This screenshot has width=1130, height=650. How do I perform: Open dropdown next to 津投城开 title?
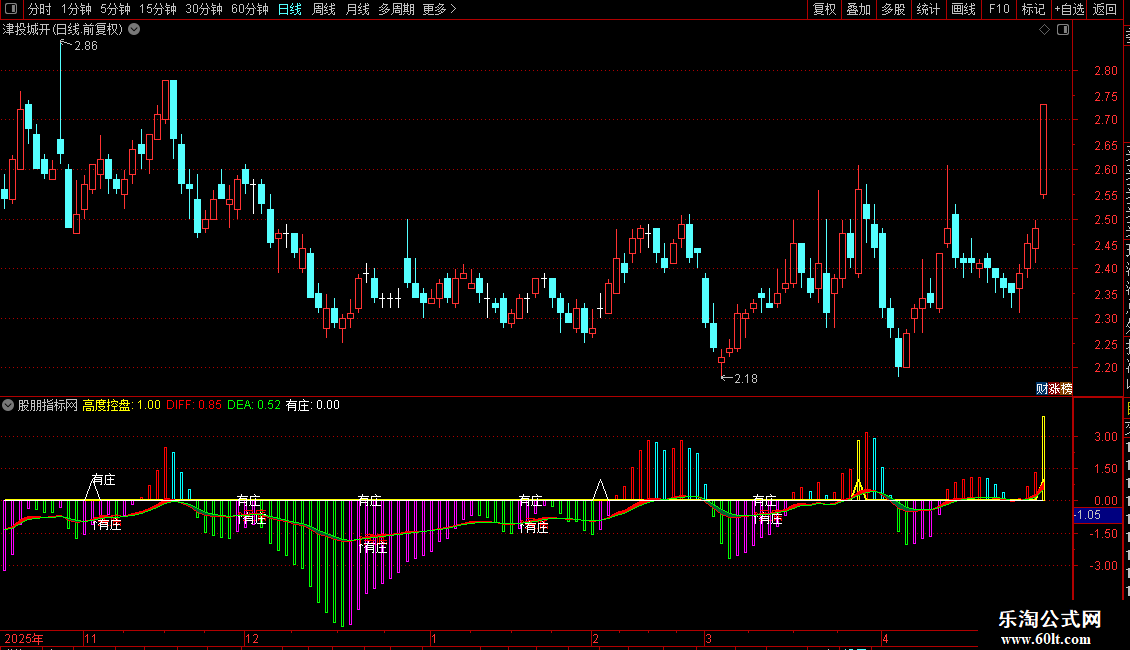[x=134, y=29]
